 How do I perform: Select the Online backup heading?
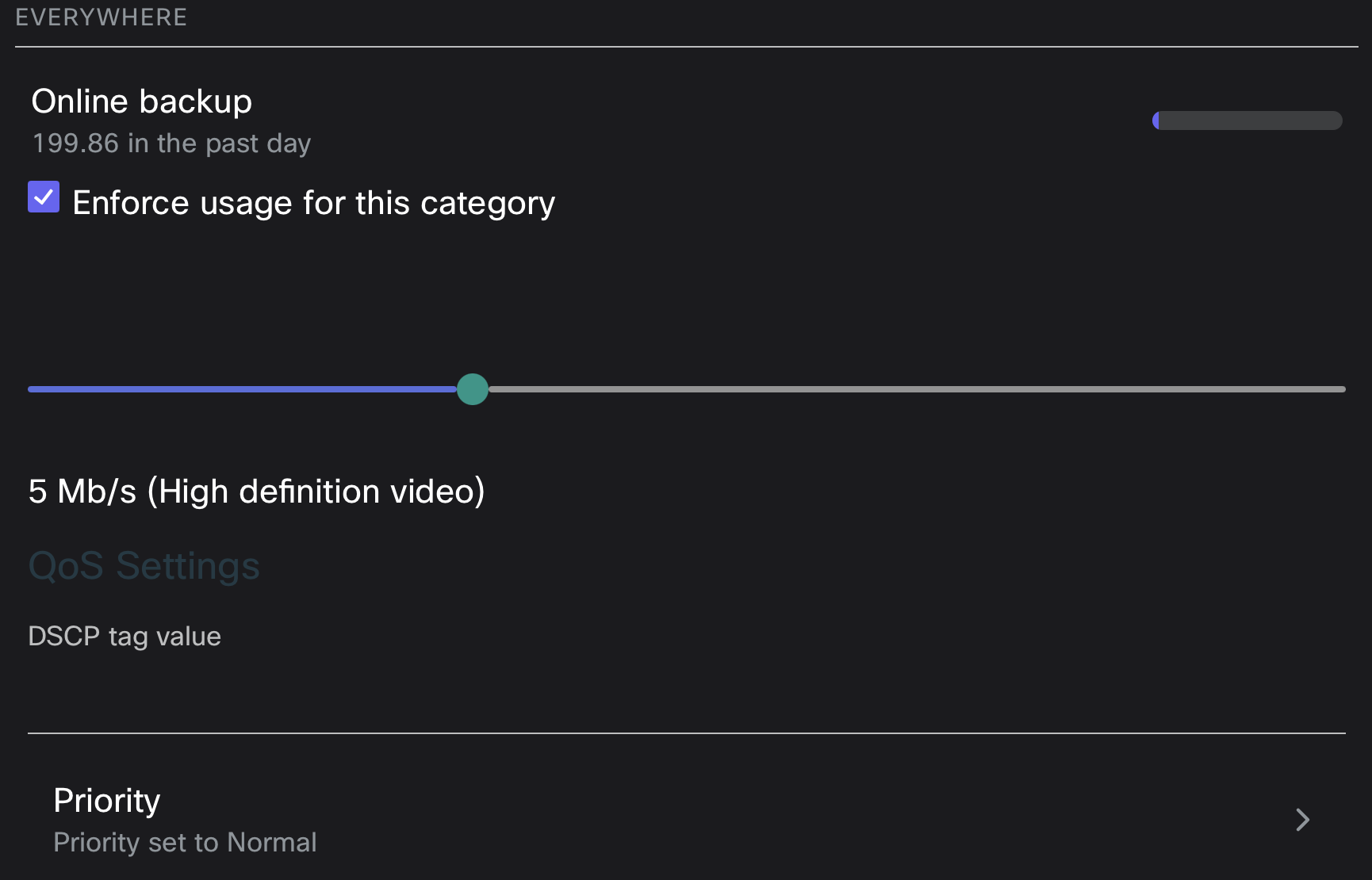141,101
